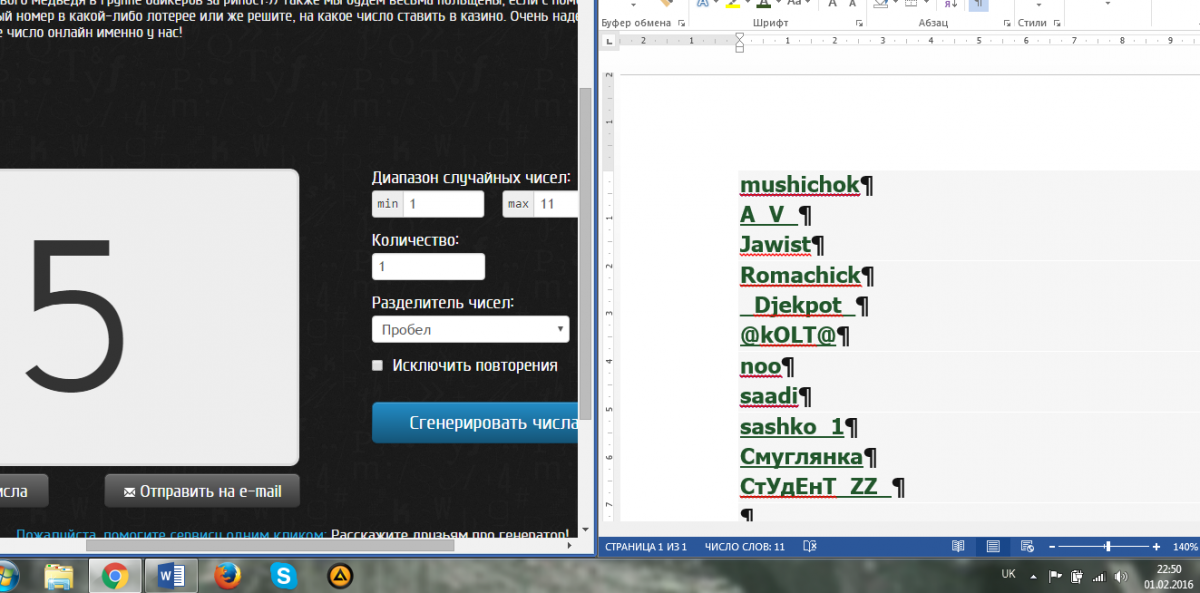Image resolution: width=1200 pixels, height=593 pixels.
Task: Click the 140% zoom level in Word
Action: (1184, 547)
